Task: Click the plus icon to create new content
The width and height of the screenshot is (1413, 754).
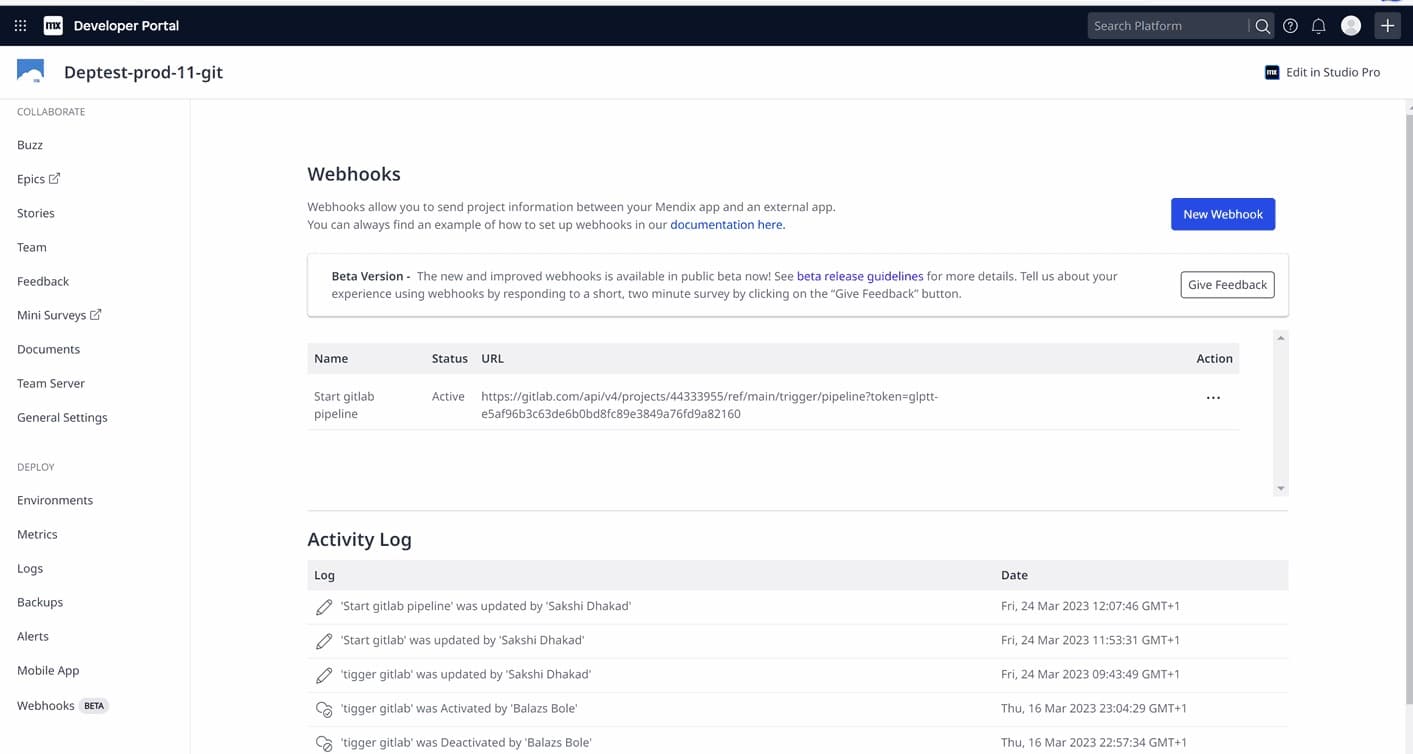Action: [x=1387, y=25]
